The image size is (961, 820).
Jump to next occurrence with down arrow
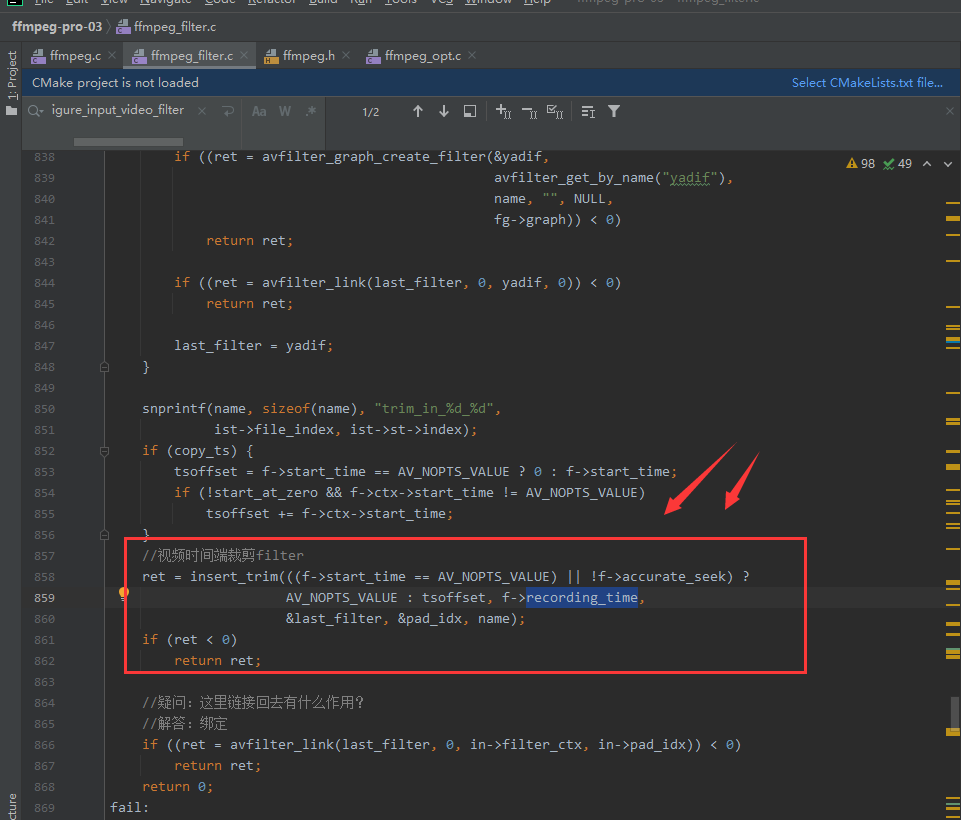444,111
